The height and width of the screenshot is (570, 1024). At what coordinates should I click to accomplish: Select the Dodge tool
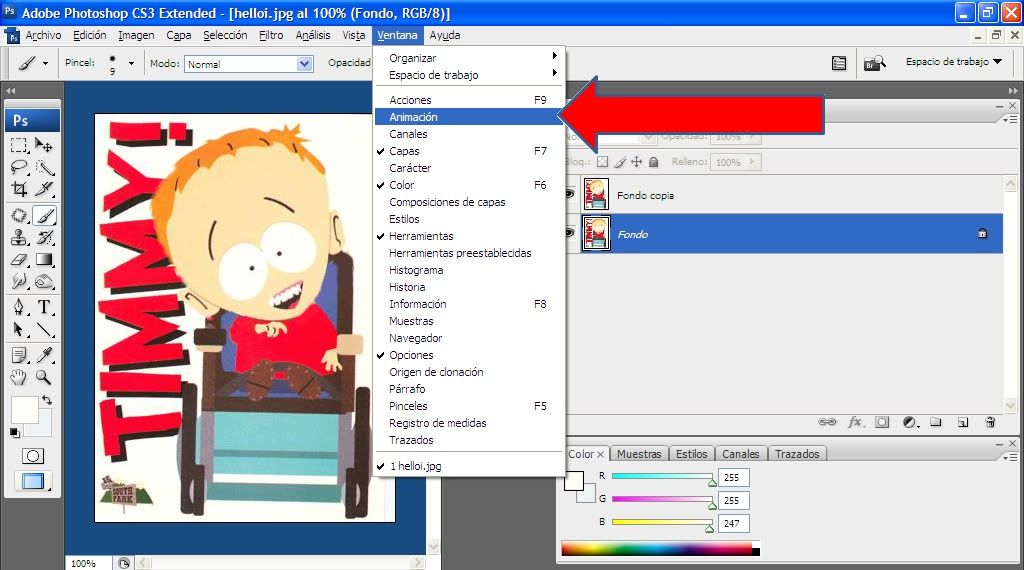point(44,282)
